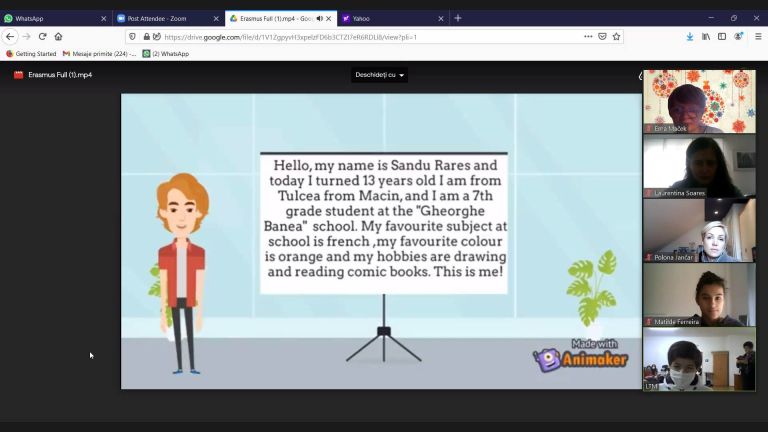
Task: Open the page actions three-dots menu
Action: [588, 37]
